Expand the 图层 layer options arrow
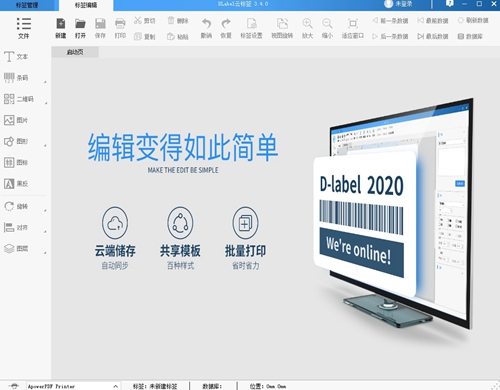 [45, 253]
